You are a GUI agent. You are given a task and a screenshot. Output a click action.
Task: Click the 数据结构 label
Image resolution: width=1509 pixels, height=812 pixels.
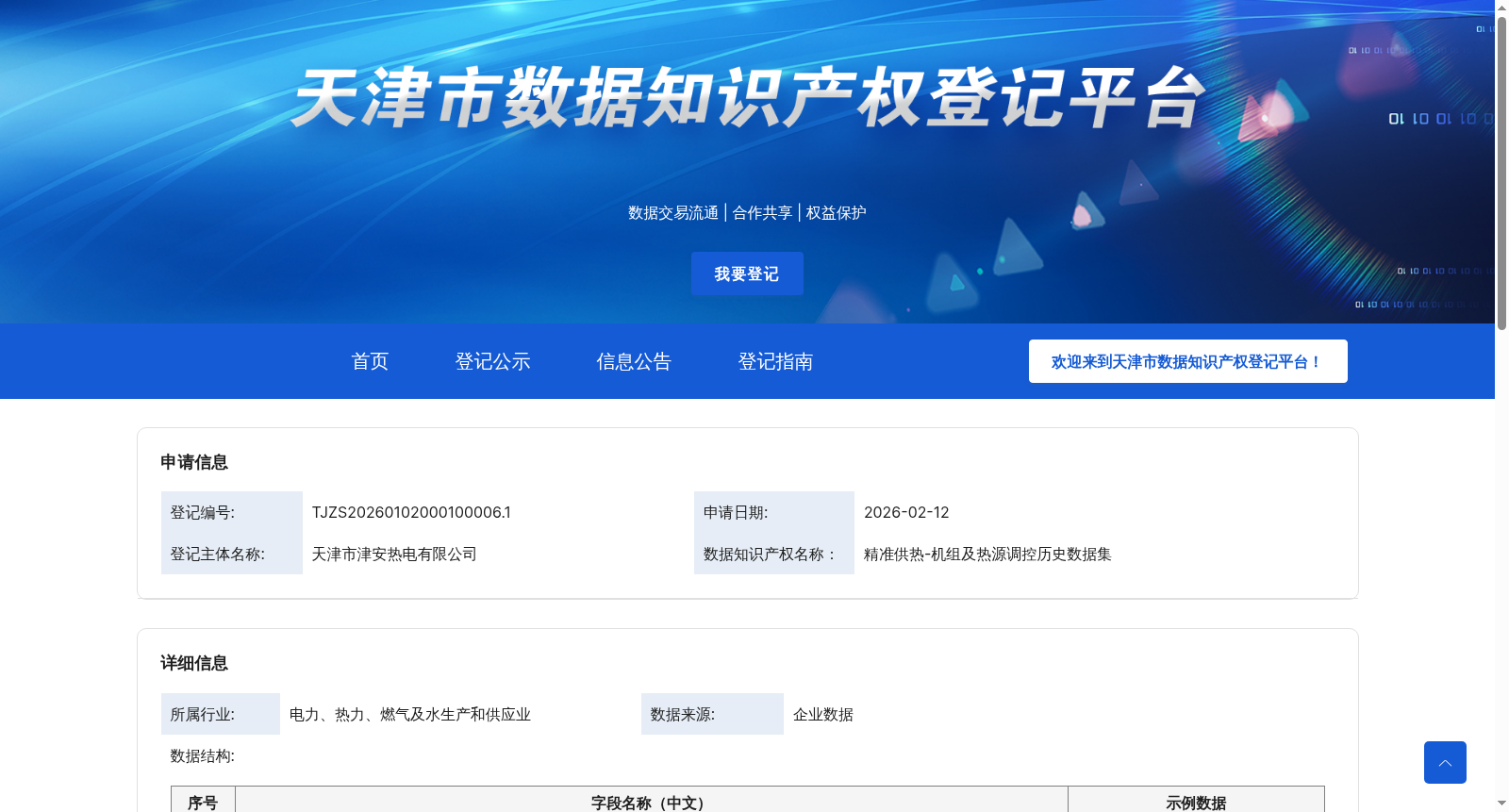[x=203, y=755]
